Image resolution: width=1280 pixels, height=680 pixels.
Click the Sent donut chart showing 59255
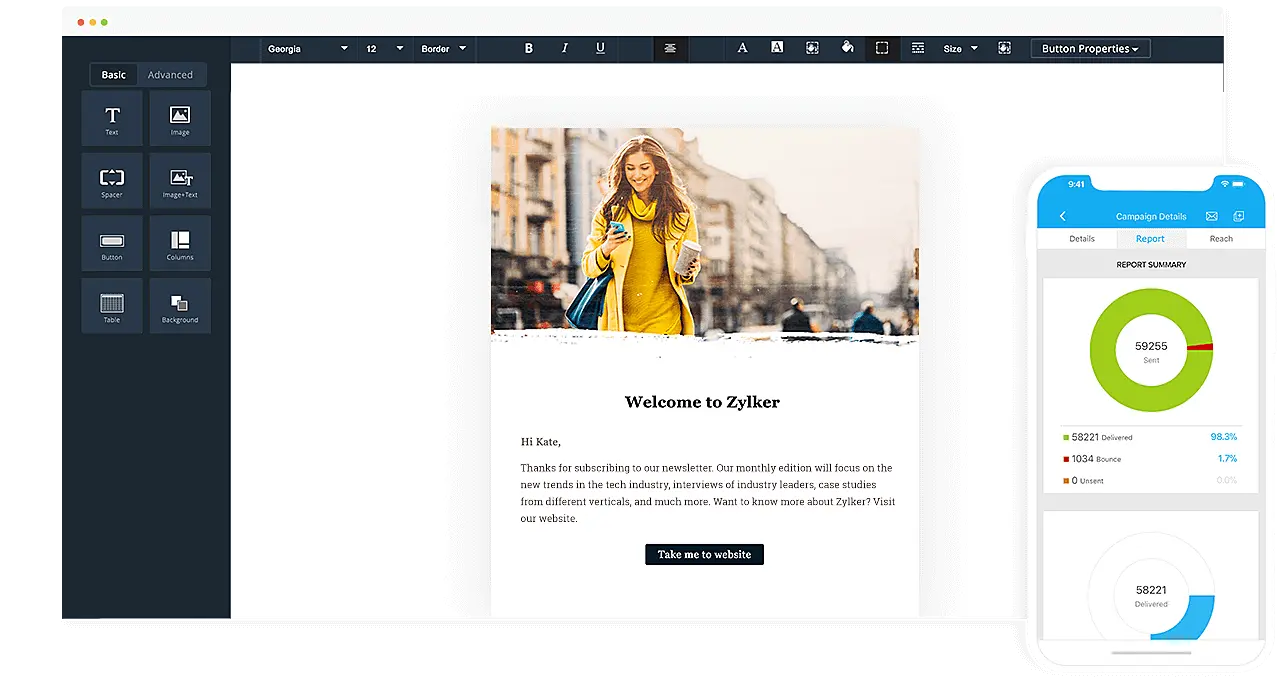point(1151,349)
